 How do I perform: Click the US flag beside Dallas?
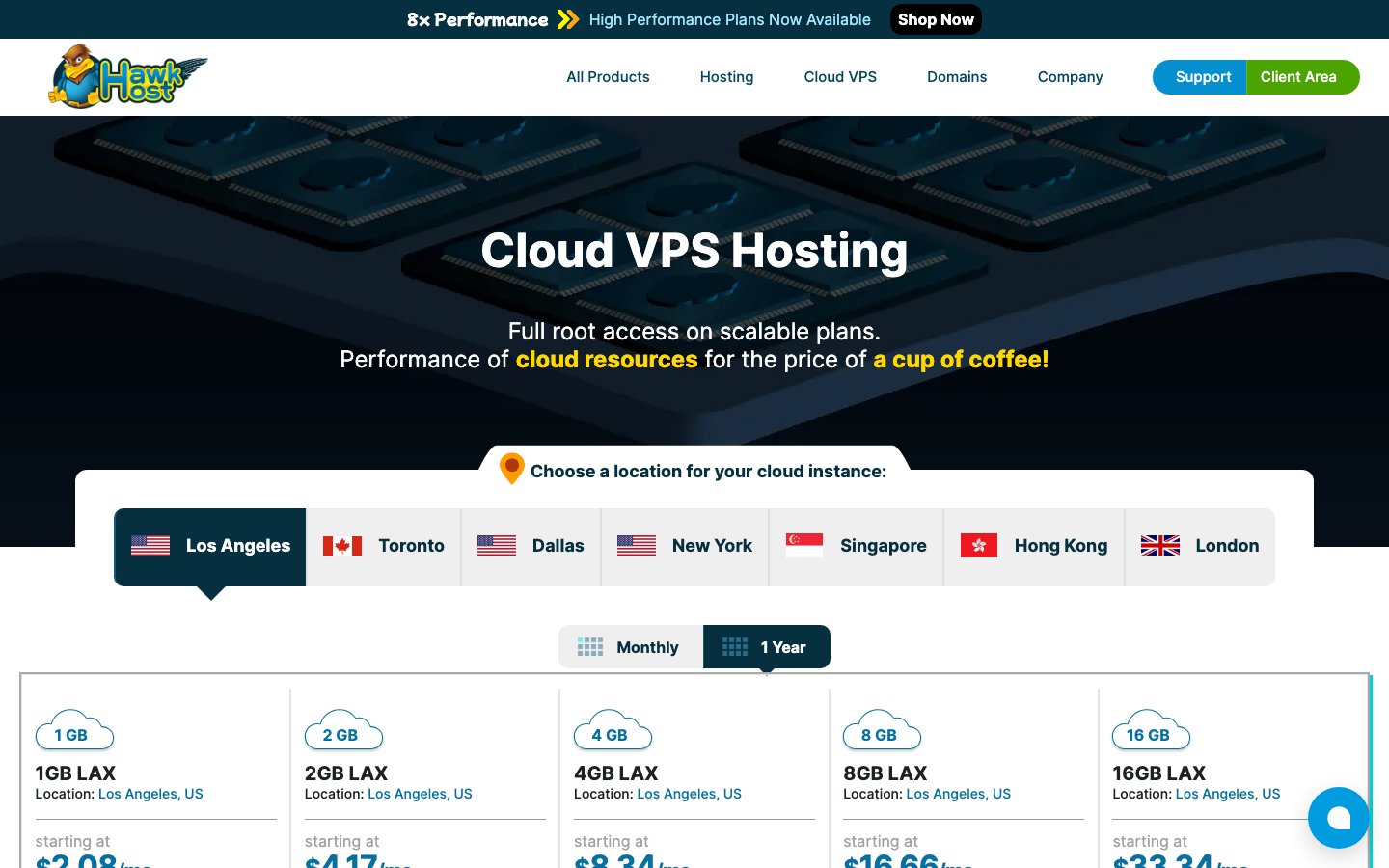pyautogui.click(x=497, y=546)
